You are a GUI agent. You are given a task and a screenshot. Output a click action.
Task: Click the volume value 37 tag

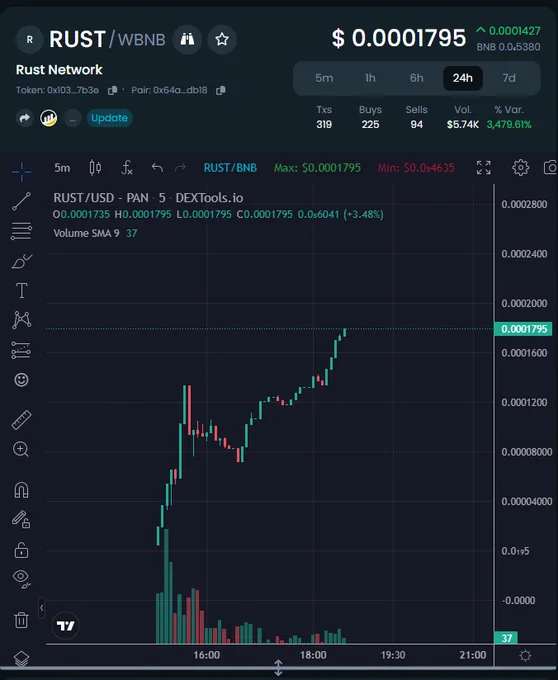506,638
